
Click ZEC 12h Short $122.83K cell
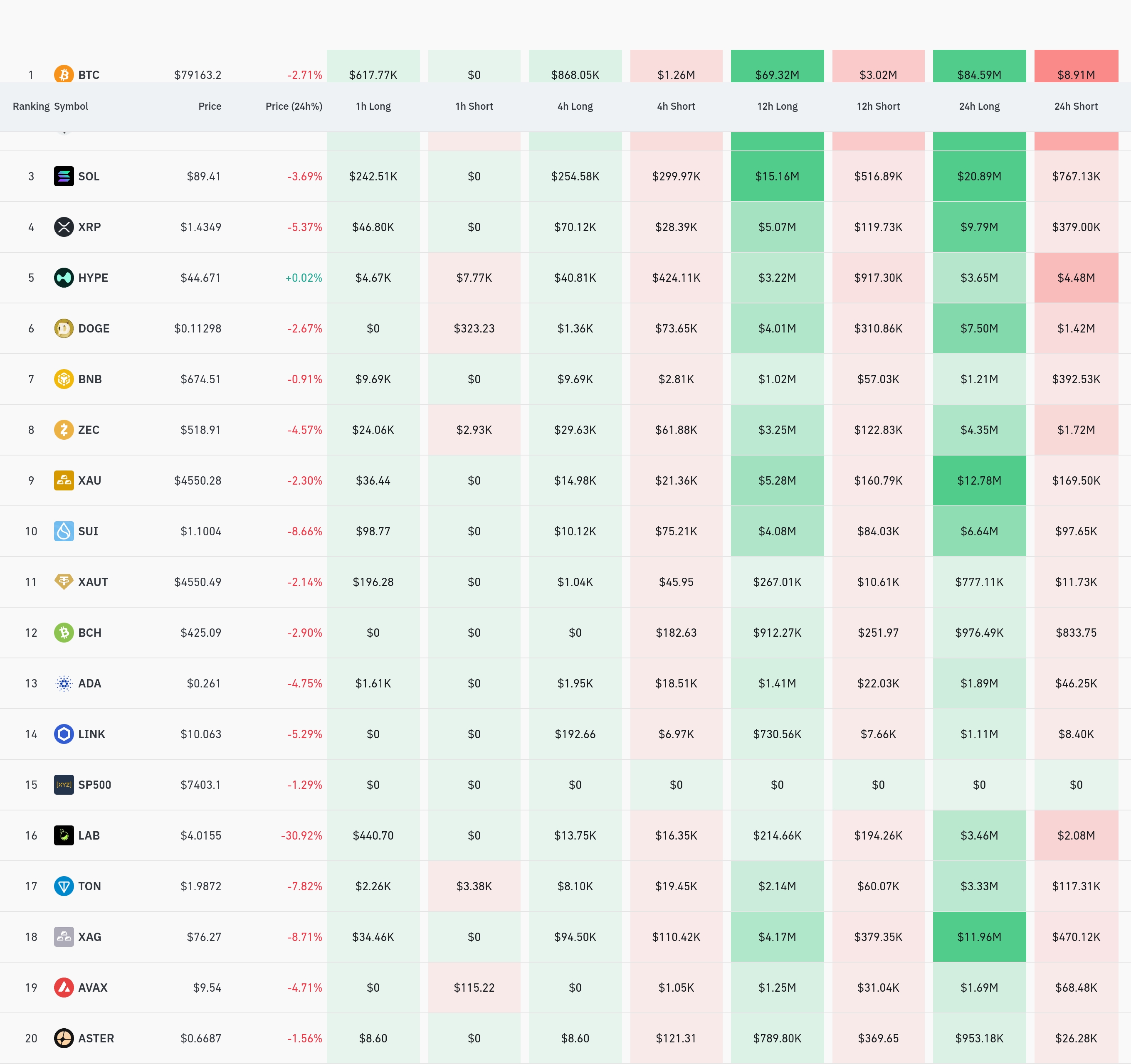pos(879,429)
